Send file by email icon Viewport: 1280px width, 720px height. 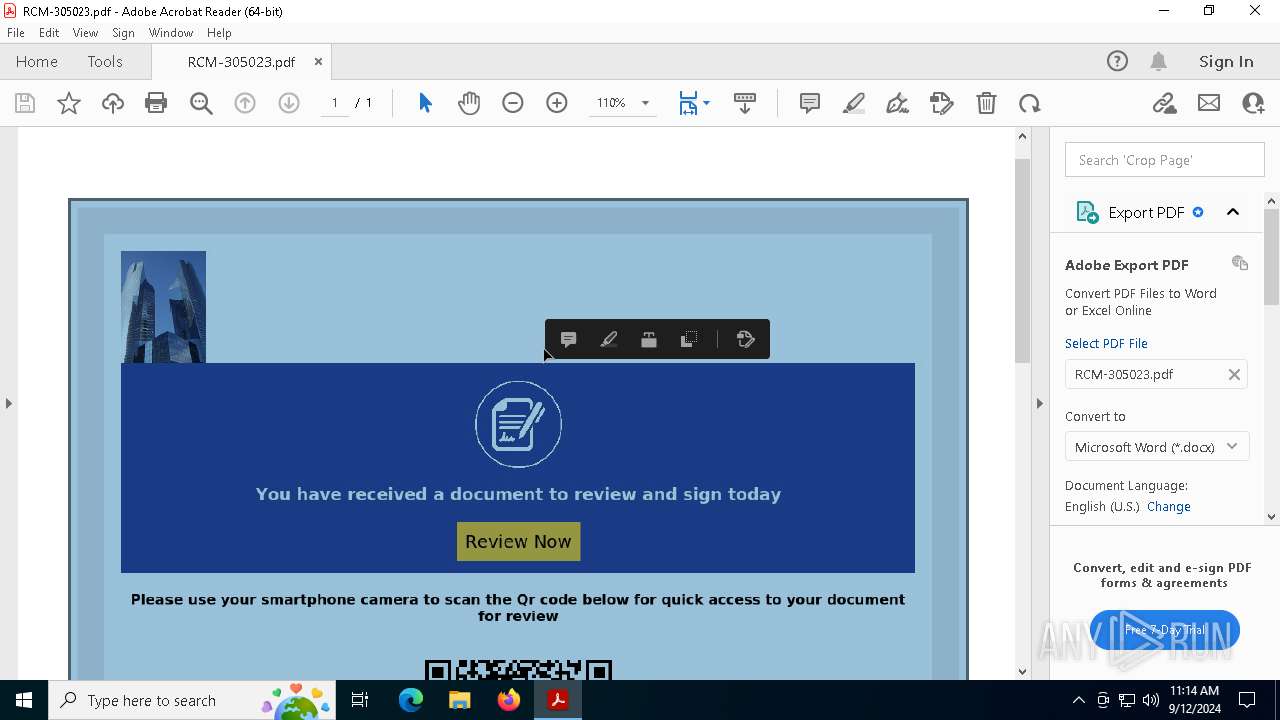tap(1209, 103)
